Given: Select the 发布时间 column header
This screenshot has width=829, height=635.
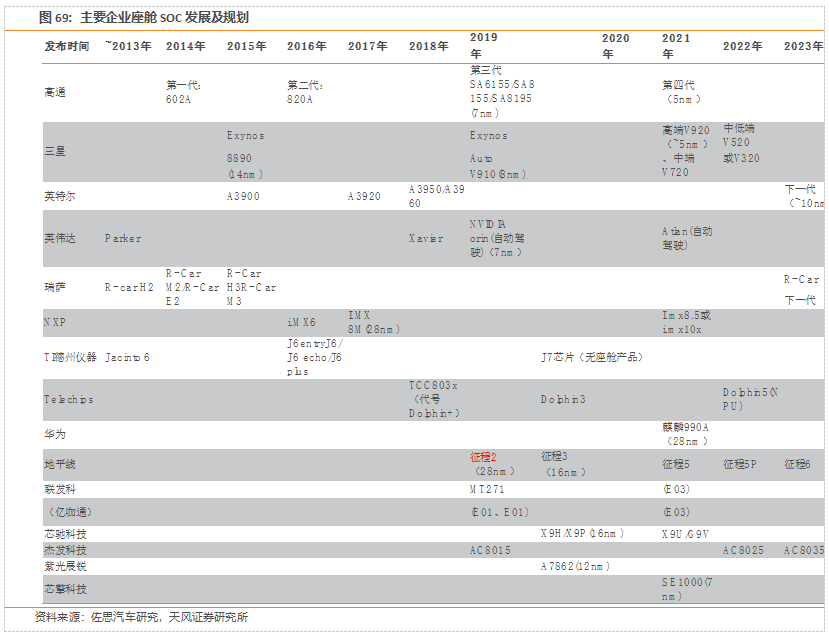Looking at the screenshot, I should 67,47.
